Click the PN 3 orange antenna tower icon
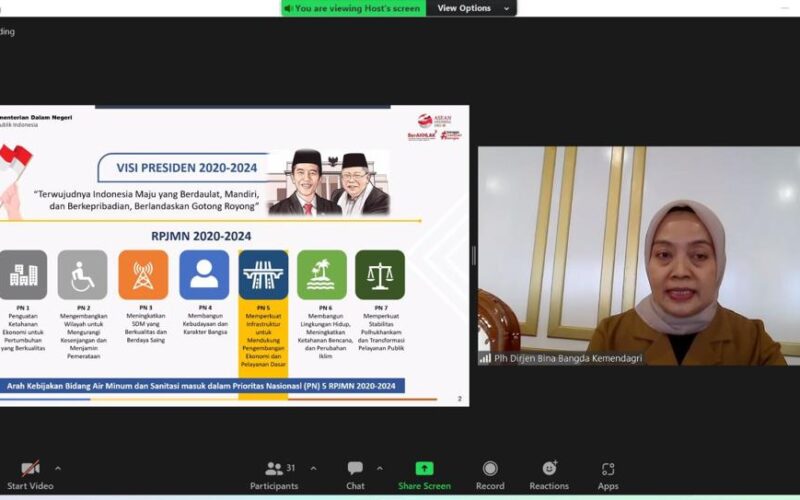 143,274
